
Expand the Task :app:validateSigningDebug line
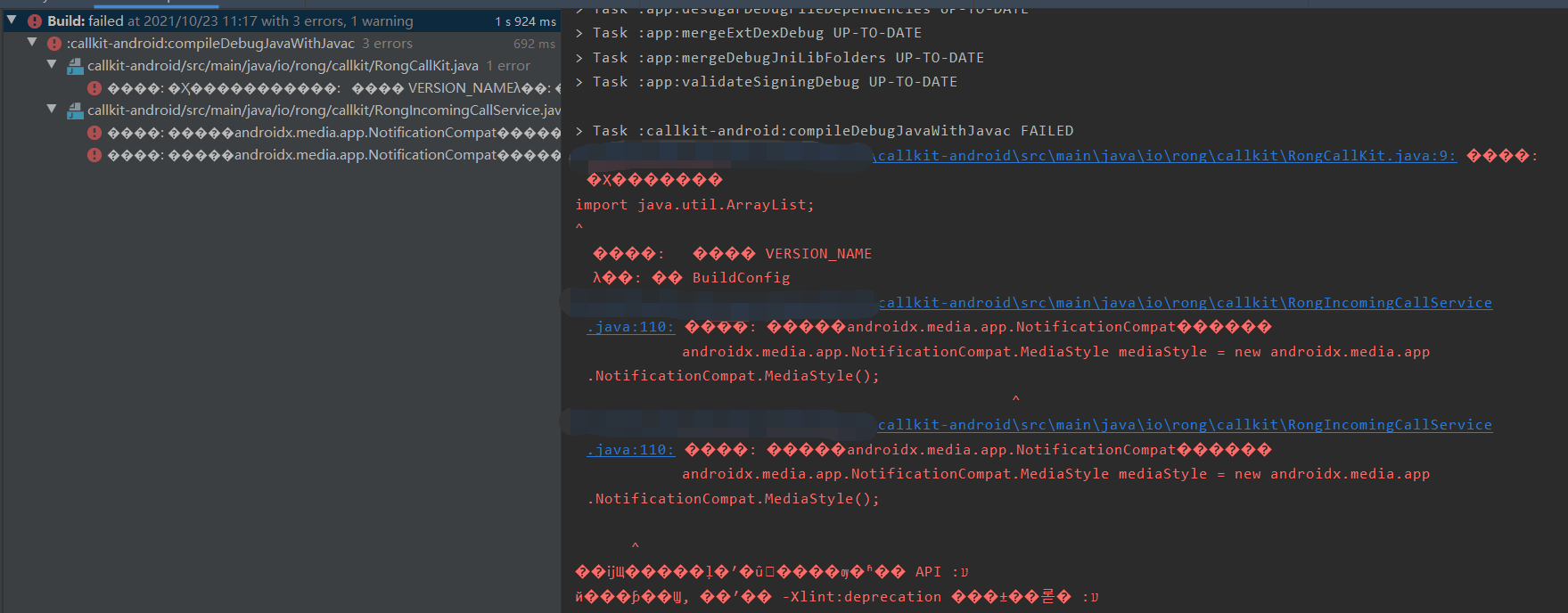[x=579, y=82]
